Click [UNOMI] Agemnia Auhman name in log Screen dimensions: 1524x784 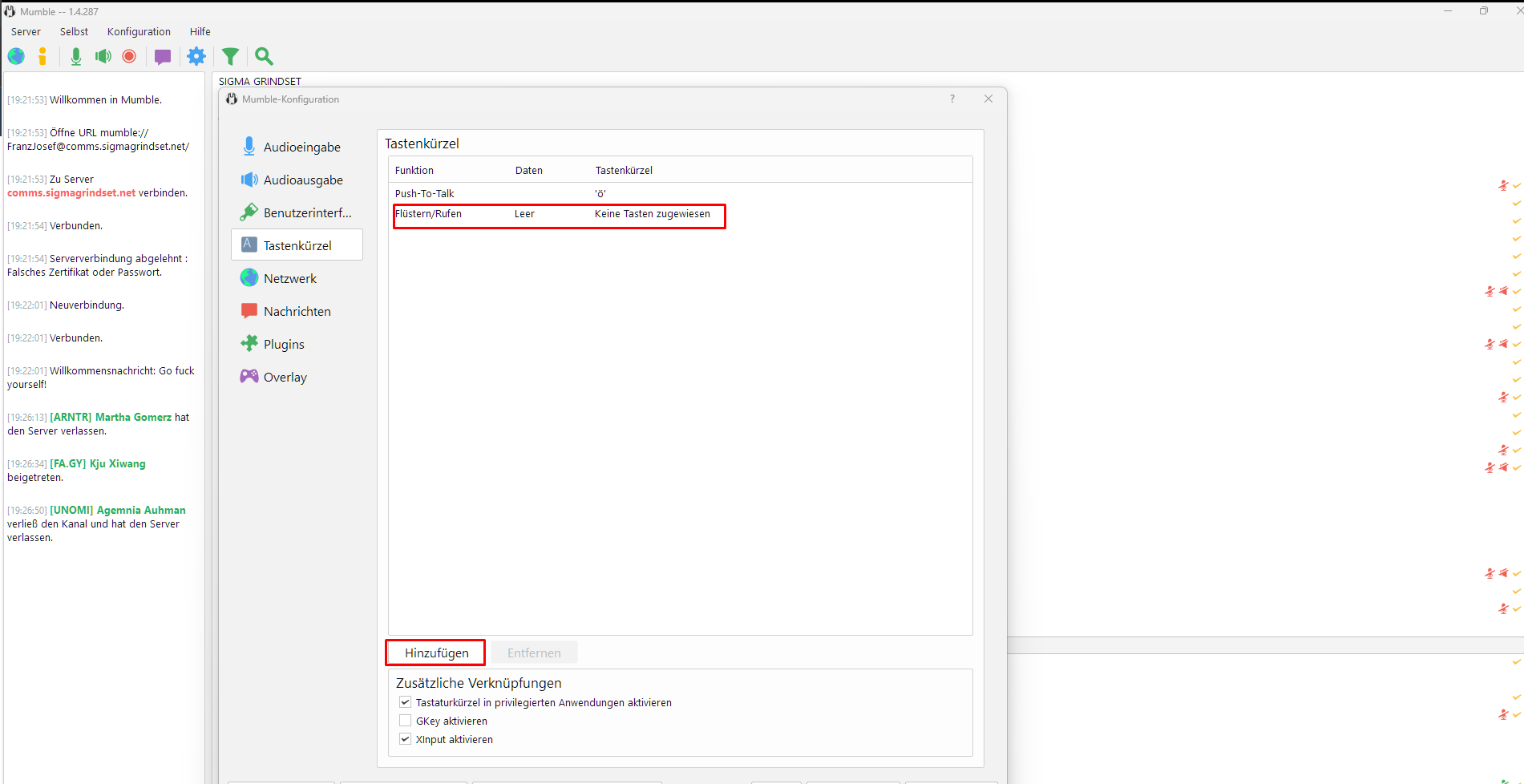(x=118, y=511)
